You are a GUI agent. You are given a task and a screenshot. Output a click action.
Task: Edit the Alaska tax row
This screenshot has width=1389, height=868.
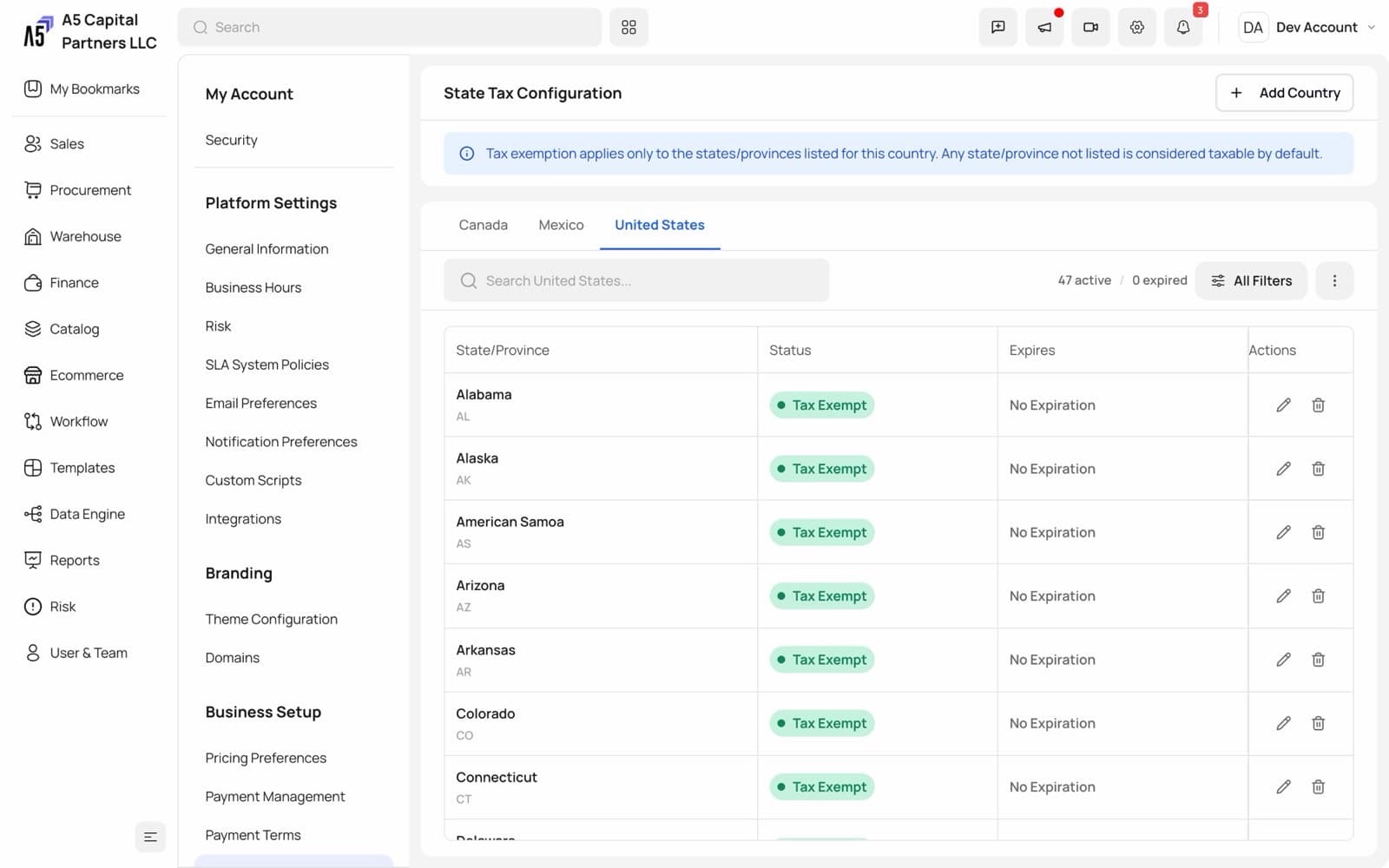pyautogui.click(x=1283, y=469)
